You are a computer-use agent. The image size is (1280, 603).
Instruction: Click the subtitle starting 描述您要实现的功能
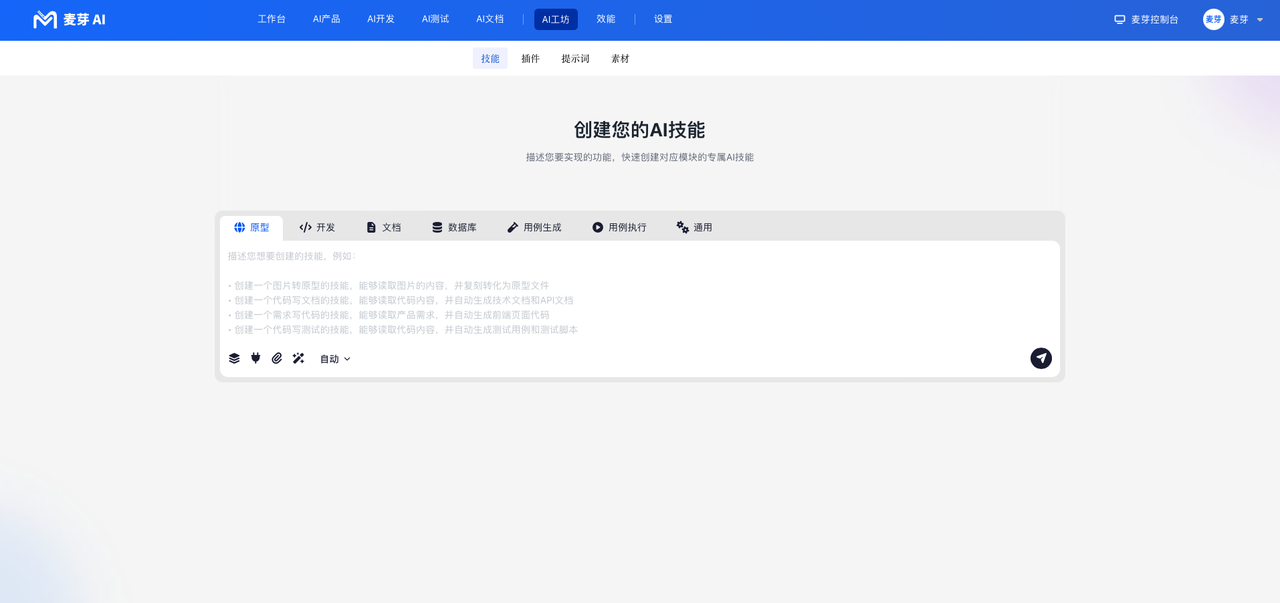(640, 157)
